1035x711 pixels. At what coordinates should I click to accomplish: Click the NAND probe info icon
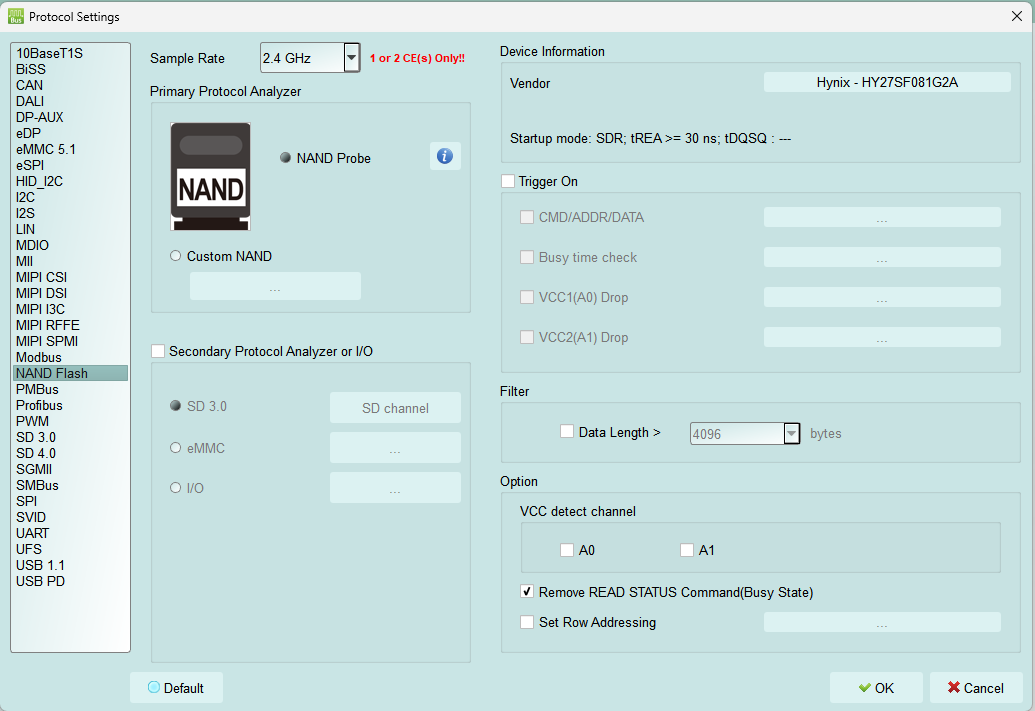[x=445, y=156]
